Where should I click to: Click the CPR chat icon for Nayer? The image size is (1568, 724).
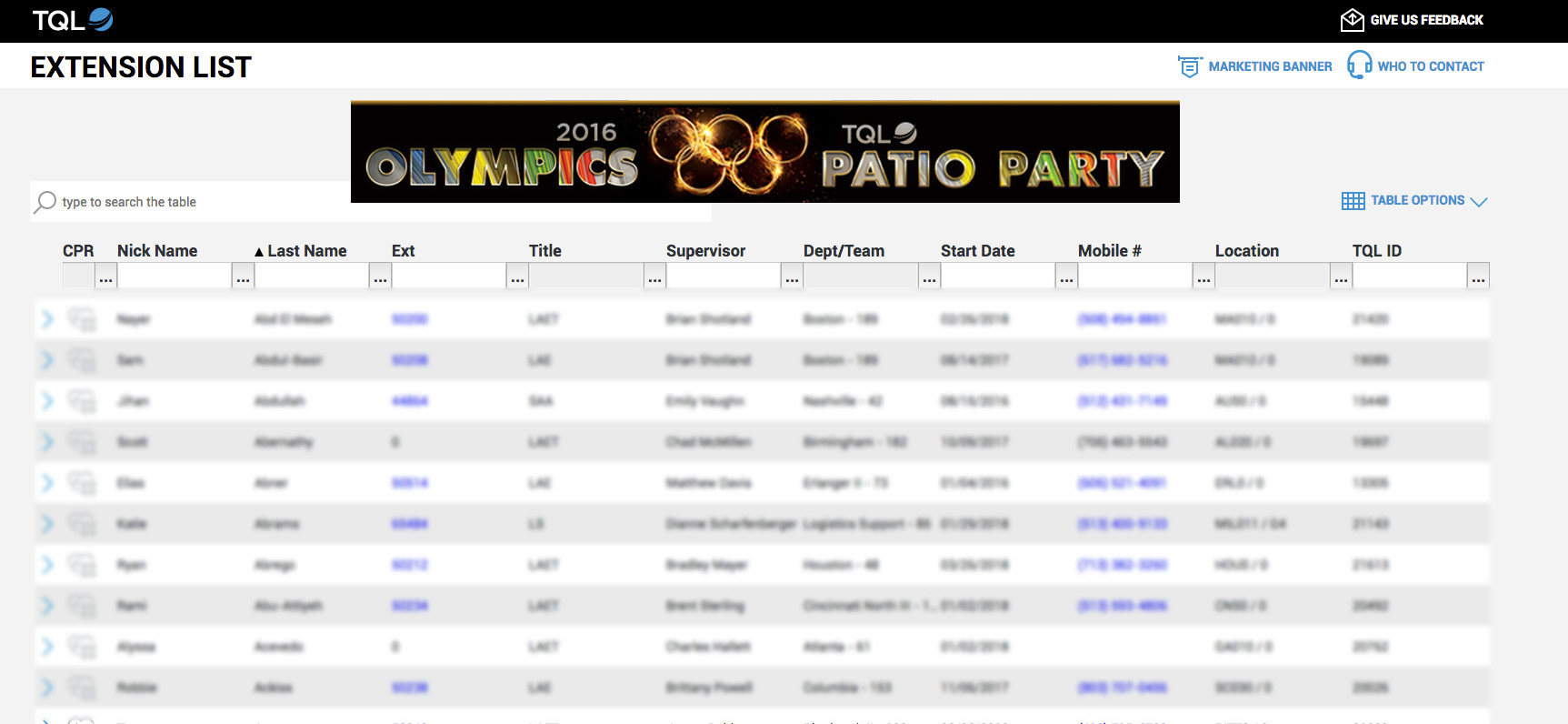click(x=82, y=319)
